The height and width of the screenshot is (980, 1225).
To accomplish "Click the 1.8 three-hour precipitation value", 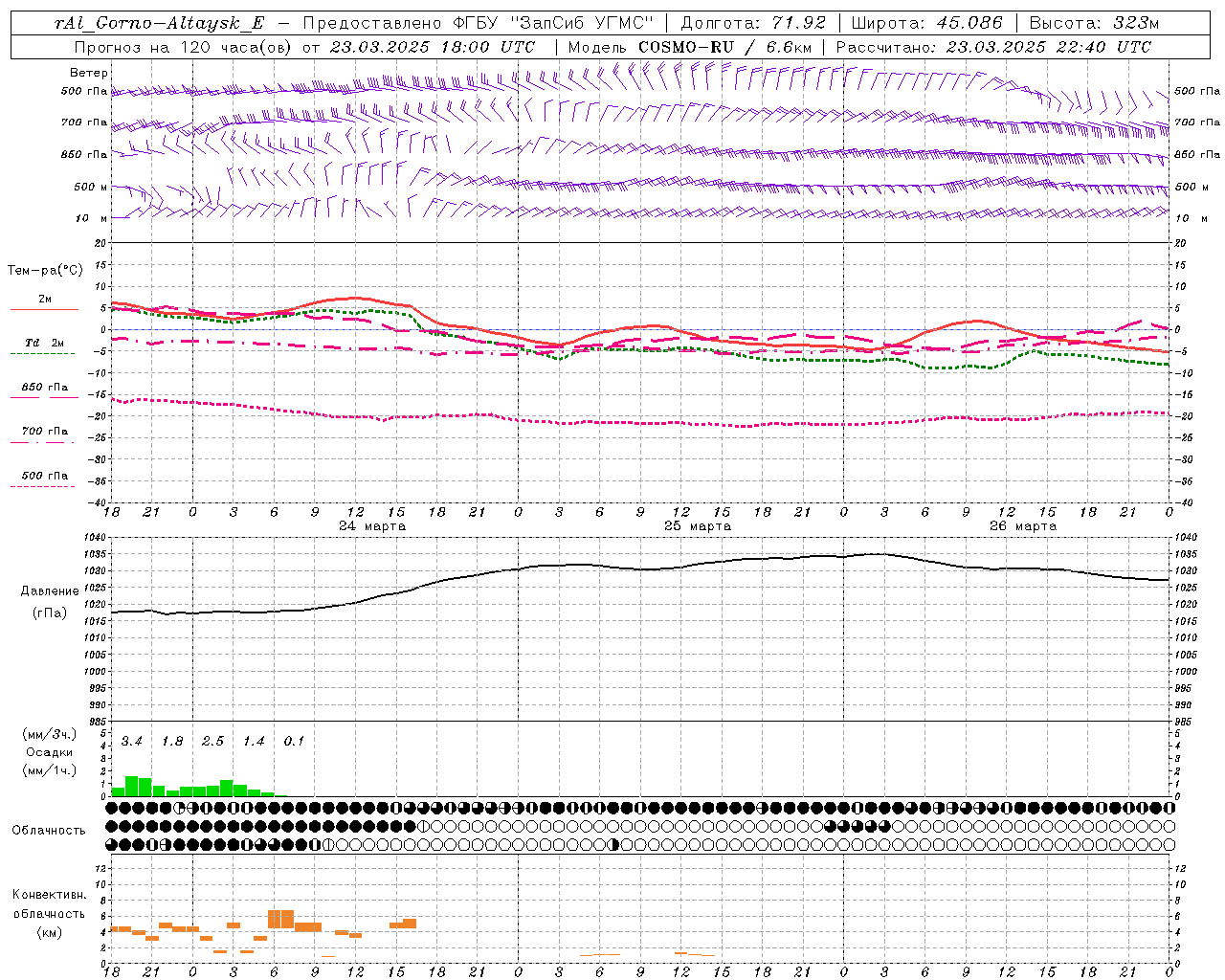I will point(172,742).
